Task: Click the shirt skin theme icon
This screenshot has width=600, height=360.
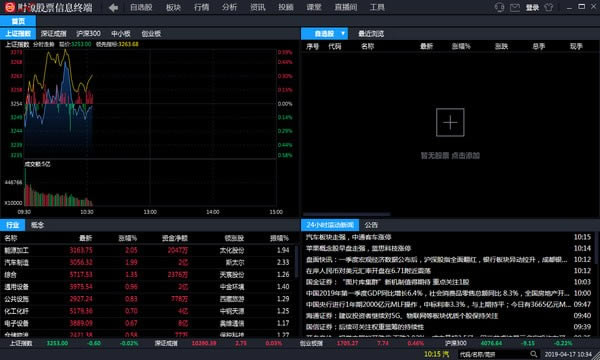Action: click(549, 7)
